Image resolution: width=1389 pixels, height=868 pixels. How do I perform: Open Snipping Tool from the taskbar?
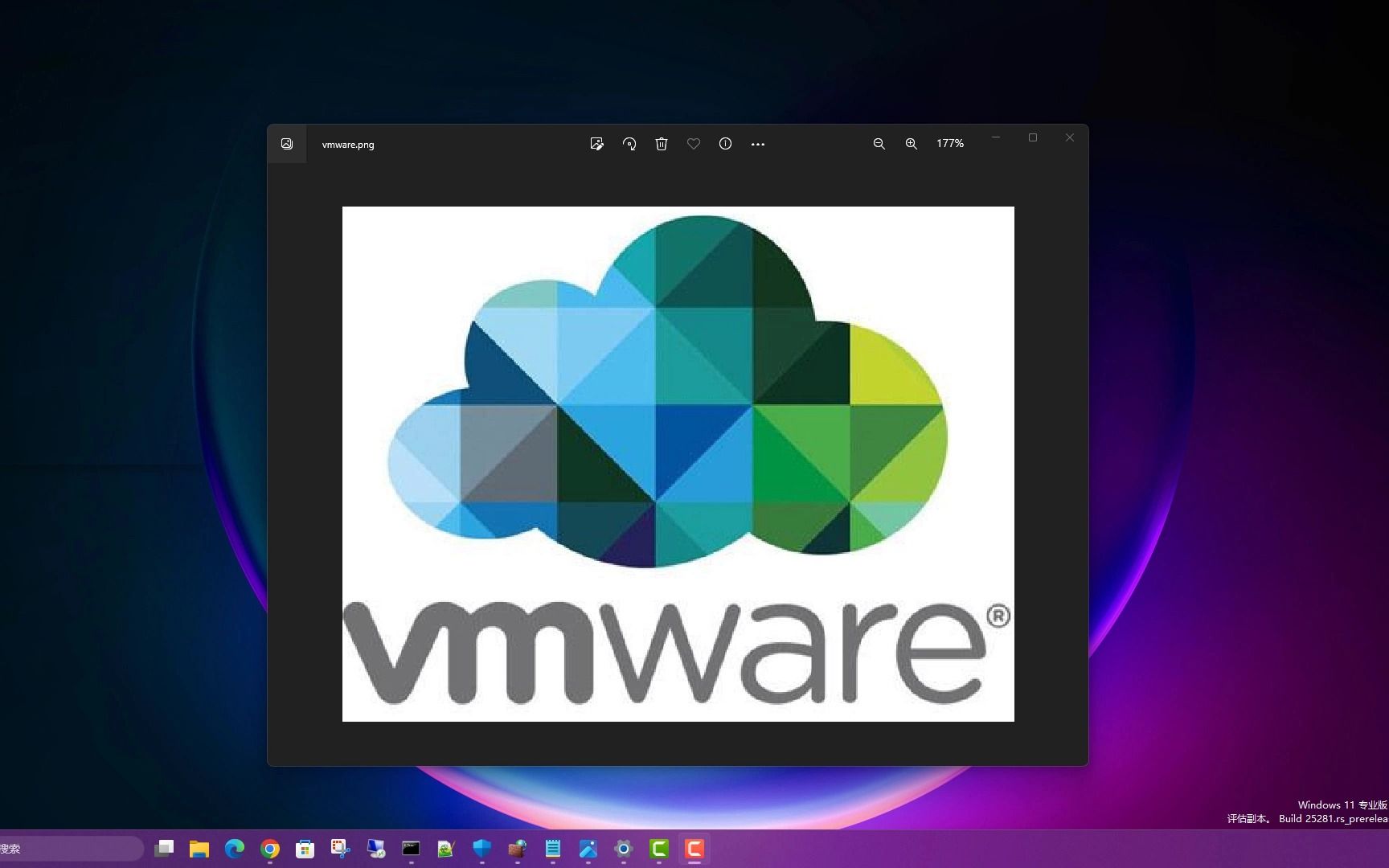341,849
